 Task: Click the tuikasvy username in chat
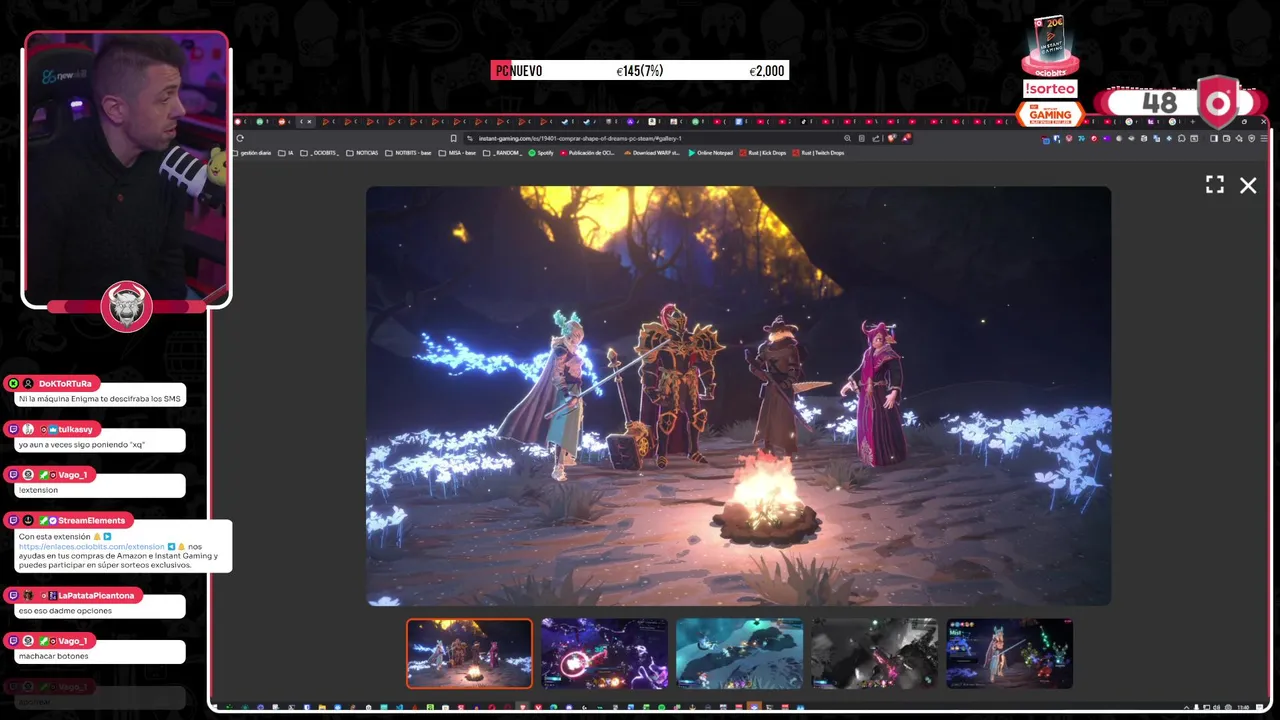pos(75,429)
